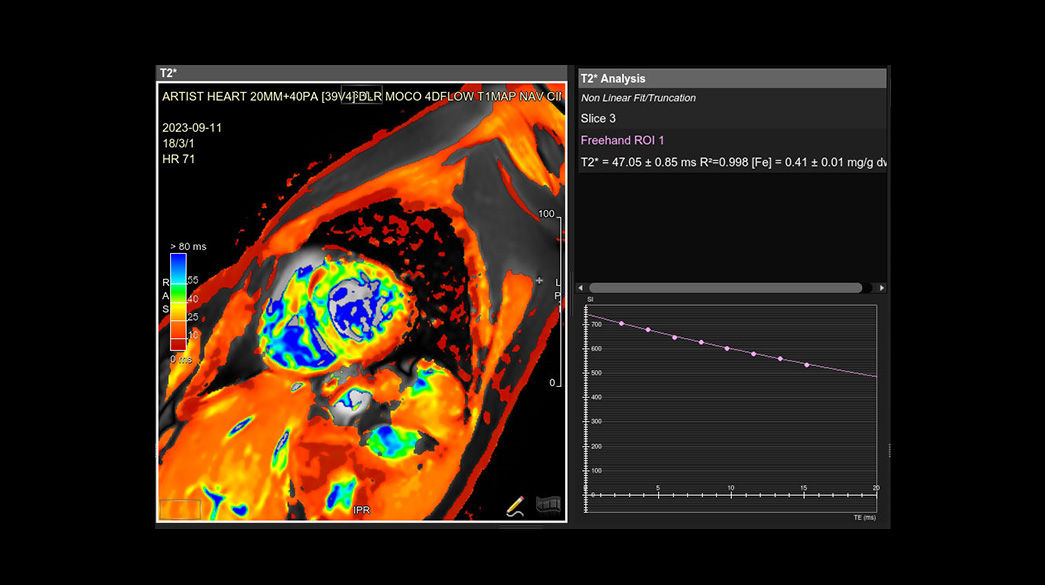The image size is (1045, 585).
Task: Click the left slice navigation arrow
Action: [x=580, y=287]
